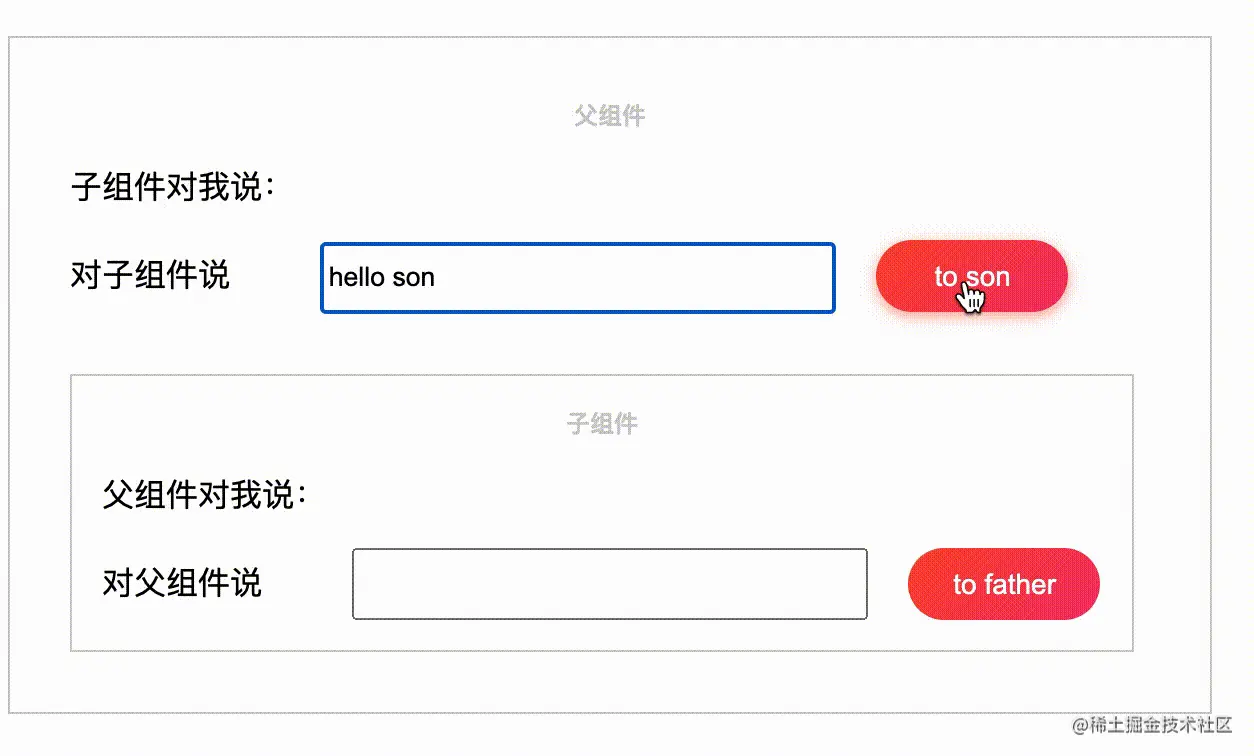
Task: Click the word "to" on the father button
Action: pos(964,585)
